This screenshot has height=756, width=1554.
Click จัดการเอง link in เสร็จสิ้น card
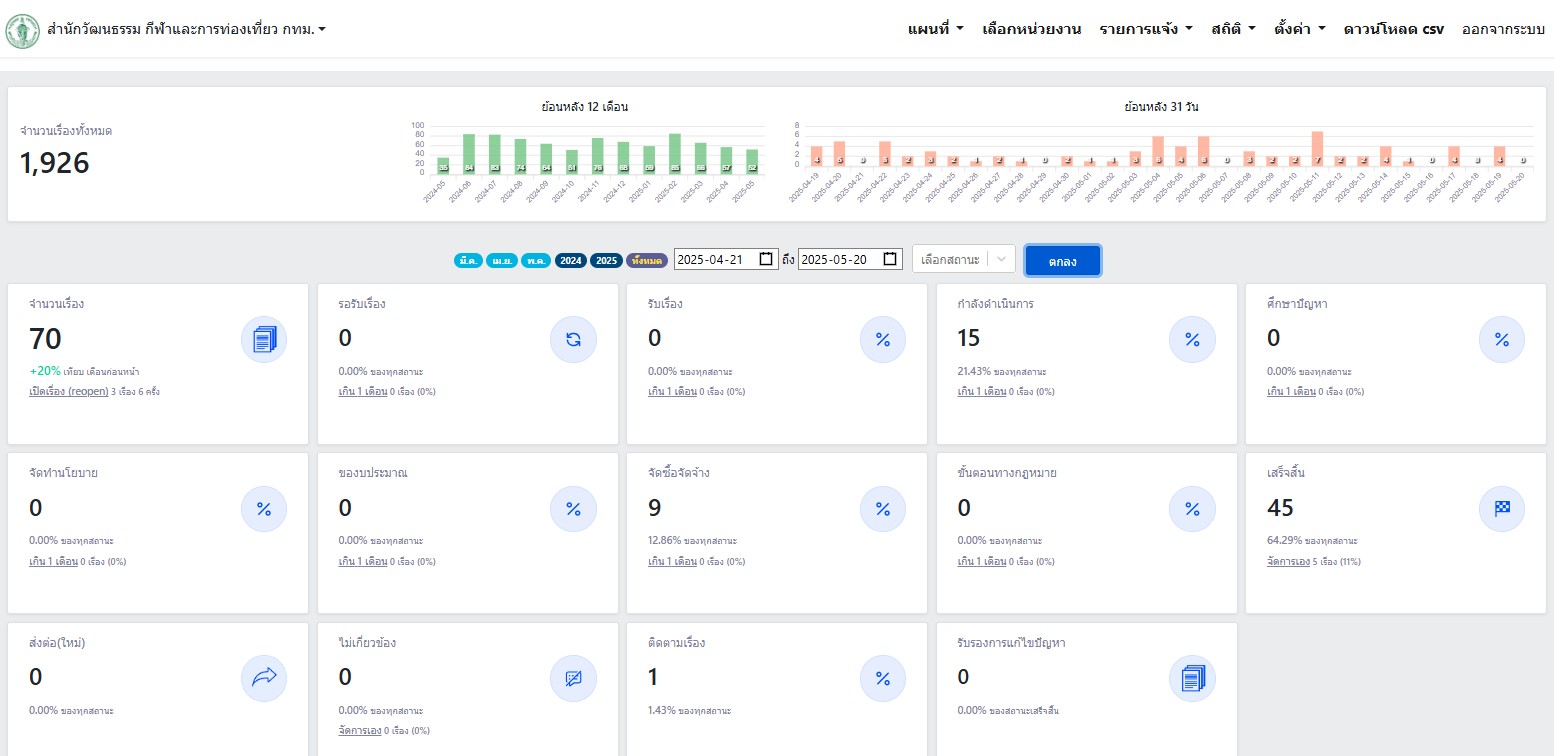[1288, 561]
